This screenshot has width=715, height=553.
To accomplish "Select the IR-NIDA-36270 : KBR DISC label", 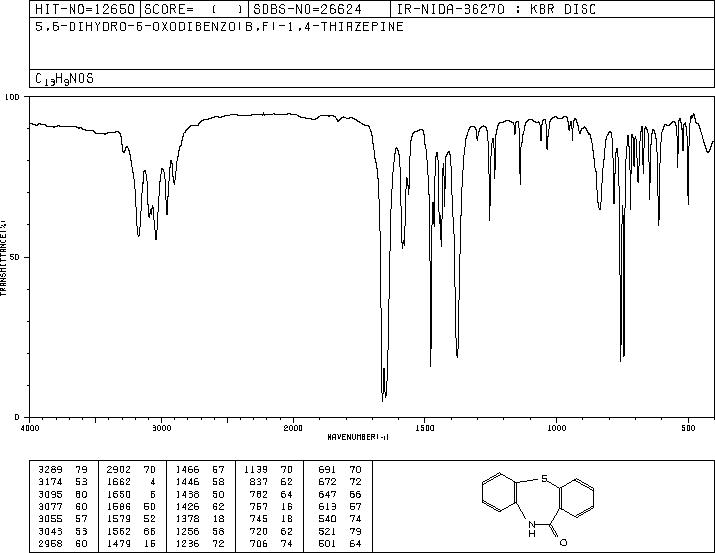I will pos(496,9).
